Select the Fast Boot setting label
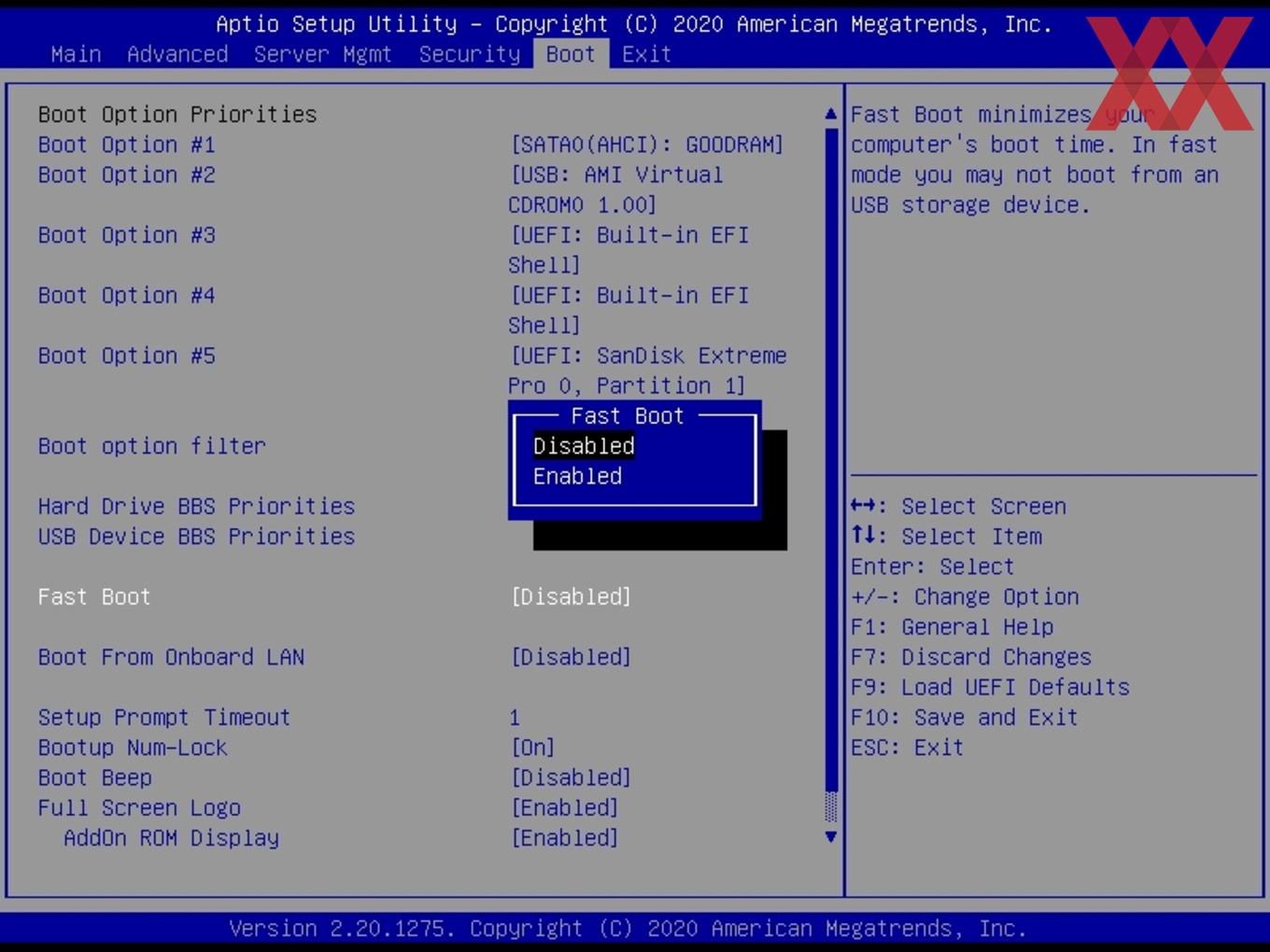Image resolution: width=1270 pixels, height=952 pixels. (x=94, y=597)
